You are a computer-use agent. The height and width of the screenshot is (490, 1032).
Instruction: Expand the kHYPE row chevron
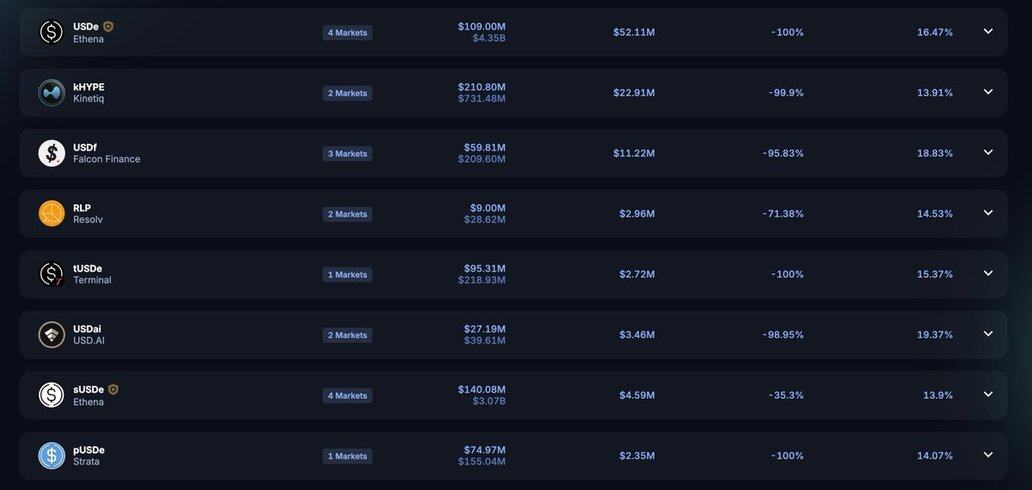pyautogui.click(x=988, y=92)
